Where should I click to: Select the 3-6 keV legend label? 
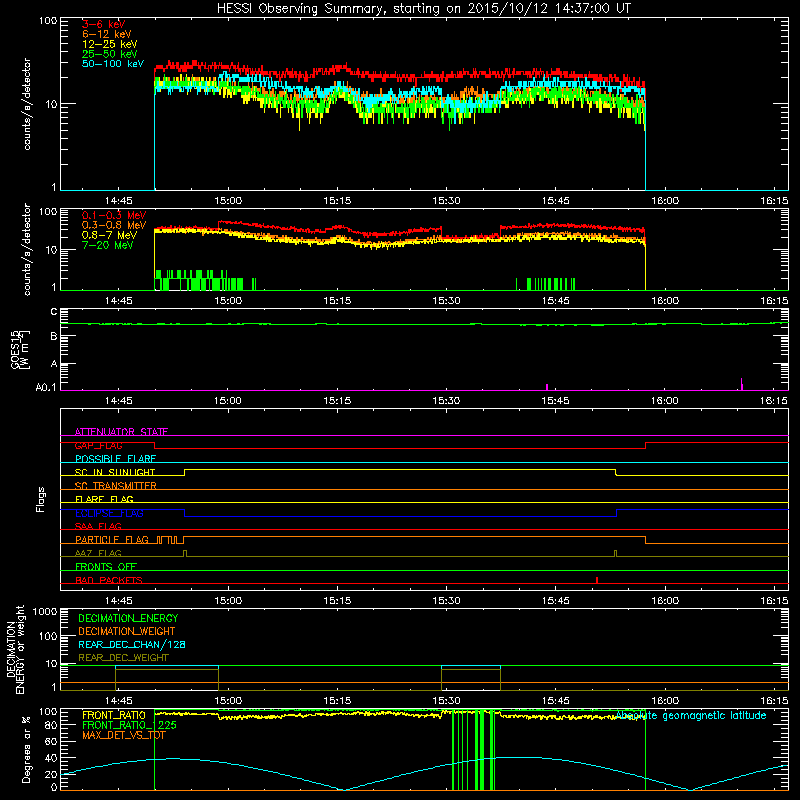(103, 24)
